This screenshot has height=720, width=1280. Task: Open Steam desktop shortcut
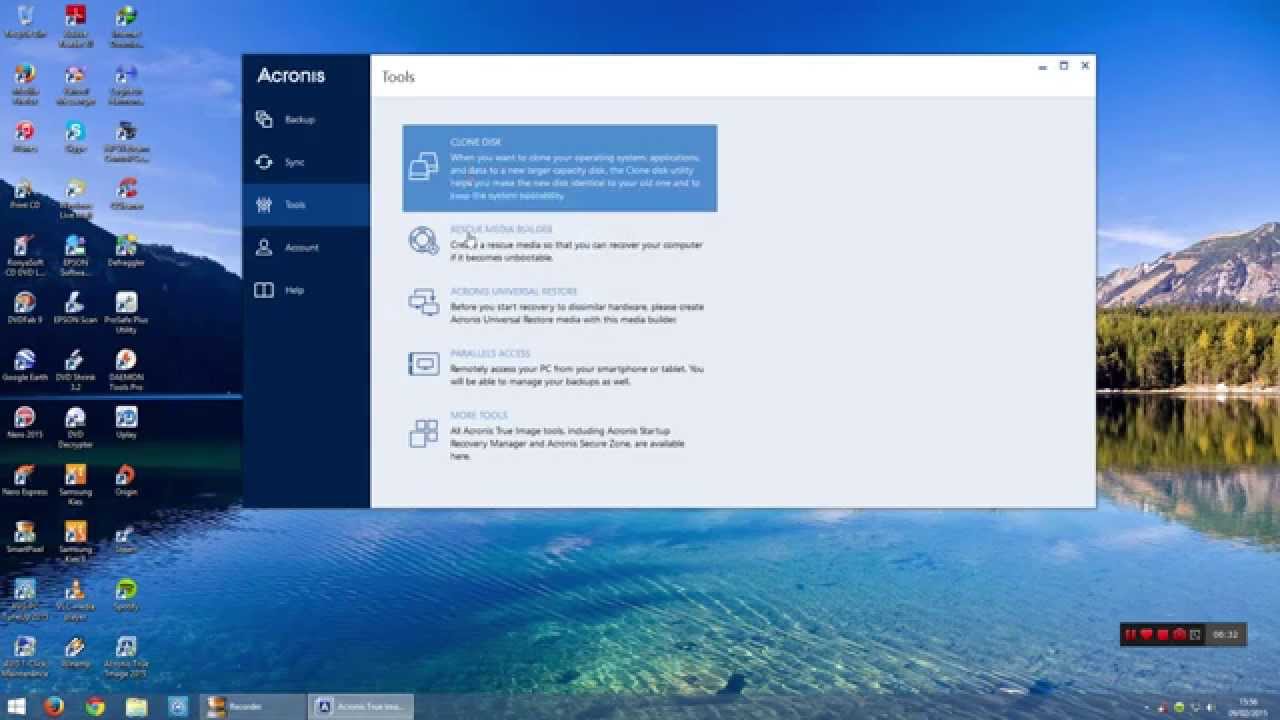pos(126,538)
